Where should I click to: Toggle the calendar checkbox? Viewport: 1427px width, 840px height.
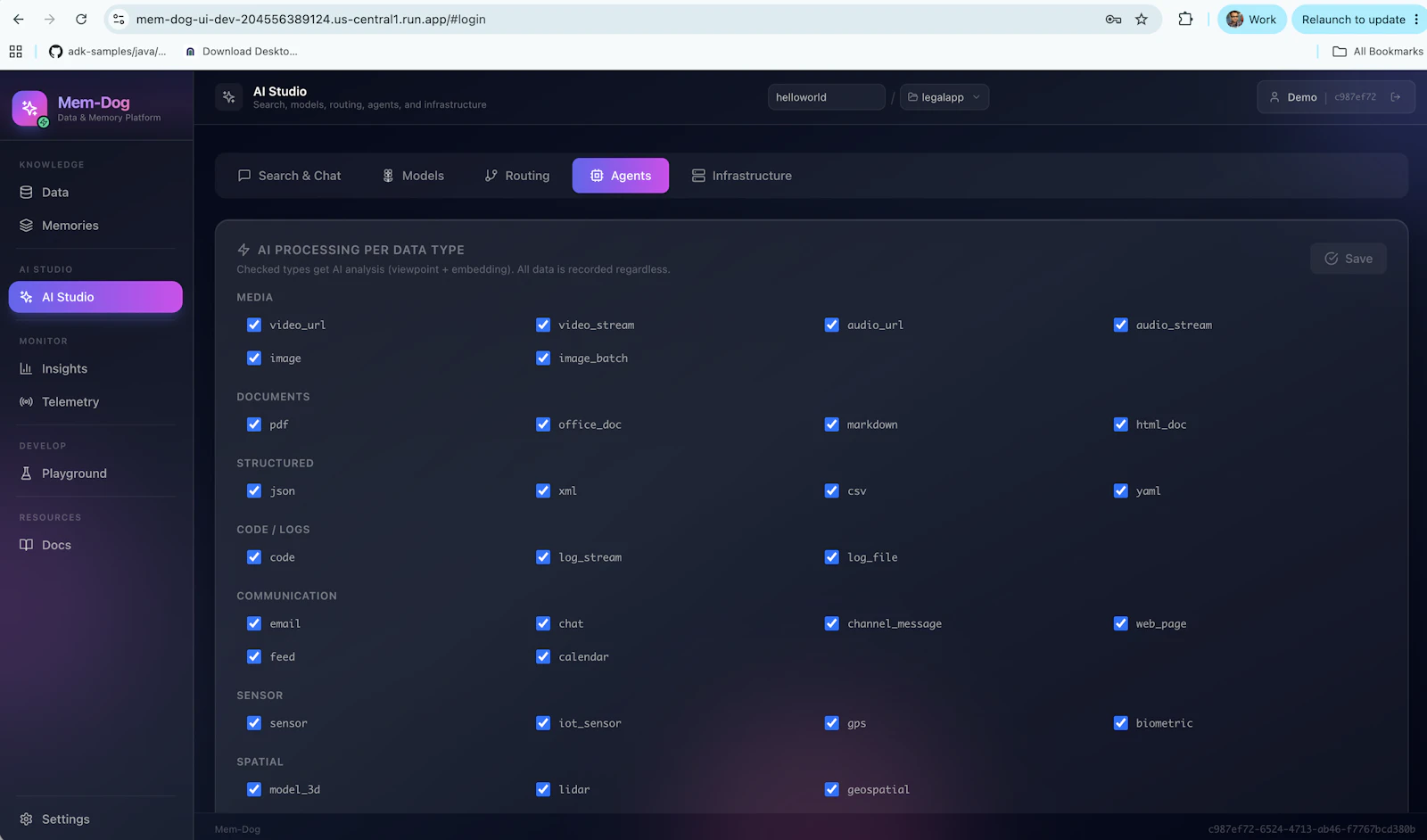[543, 657]
